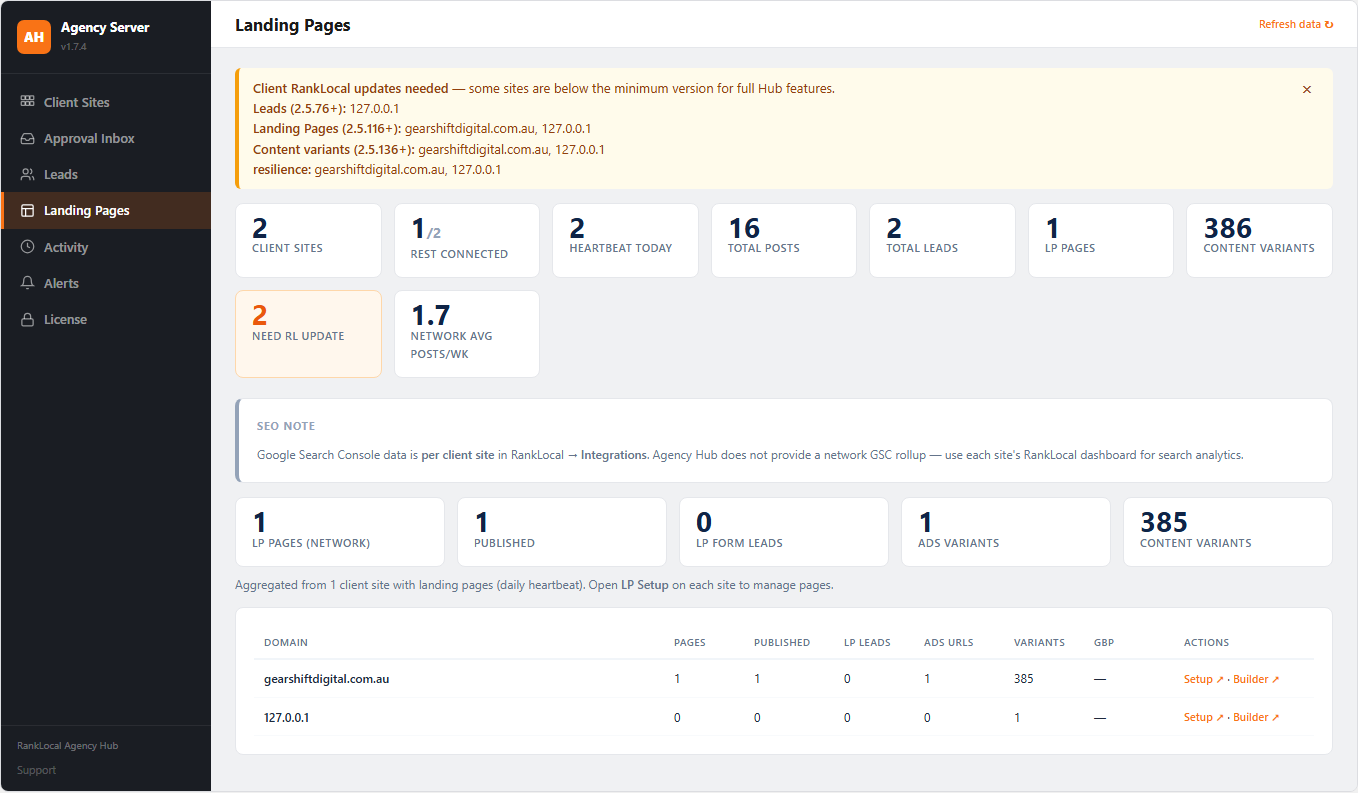Open Builder for gearshiftdigital.com.au
Screen dimensions: 1358x793
coord(1256,679)
